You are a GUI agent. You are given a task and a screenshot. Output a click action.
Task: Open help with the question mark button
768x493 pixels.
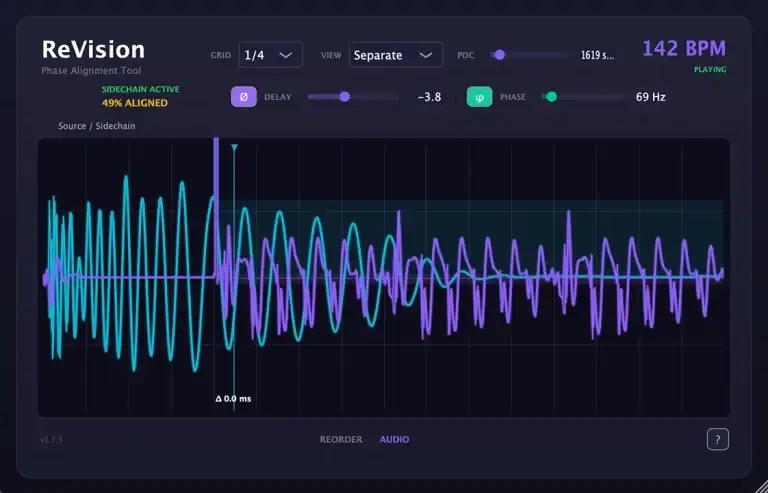718,439
